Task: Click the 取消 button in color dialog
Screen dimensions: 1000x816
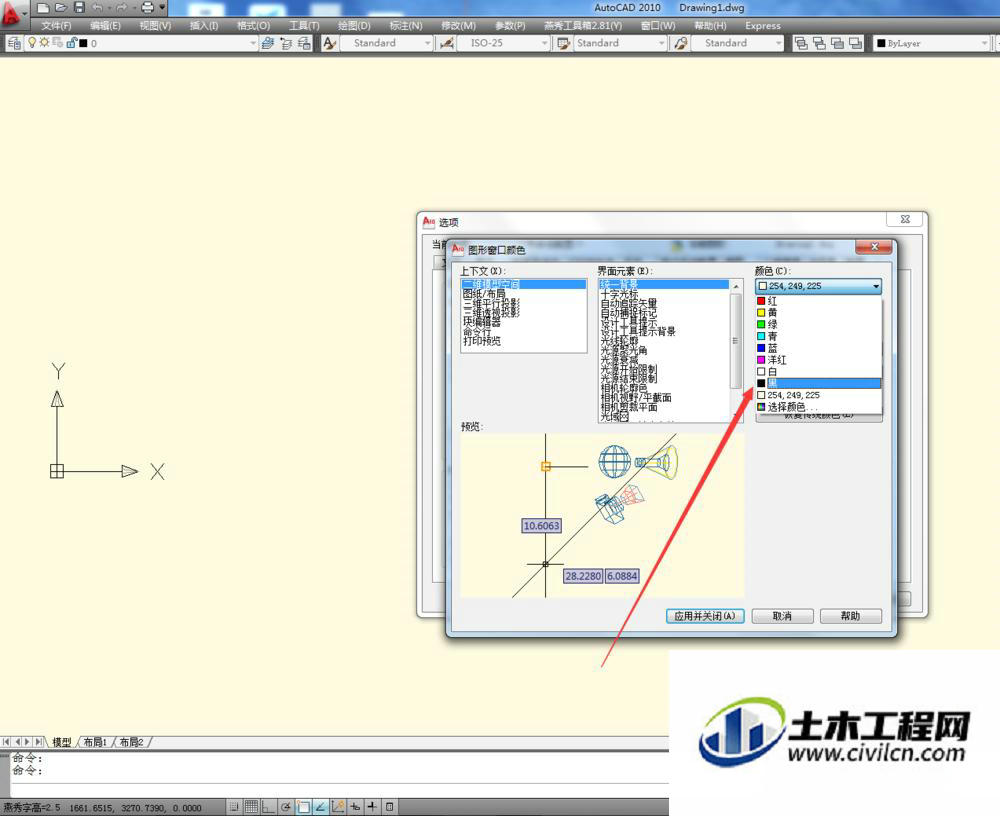Action: [x=782, y=616]
